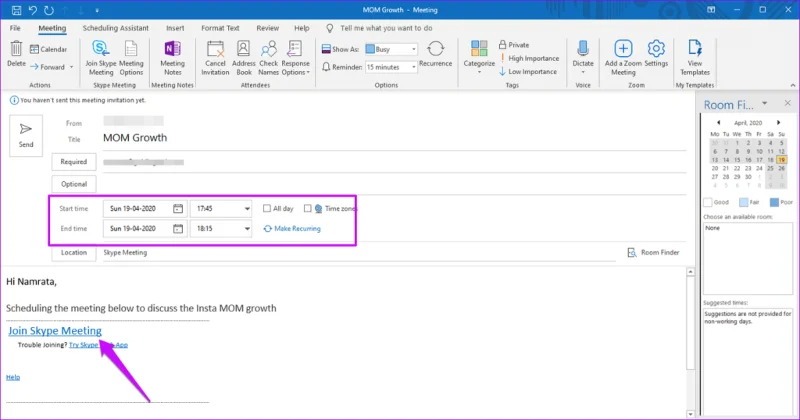Click Check Names icon
The height and width of the screenshot is (420, 800).
tap(268, 58)
